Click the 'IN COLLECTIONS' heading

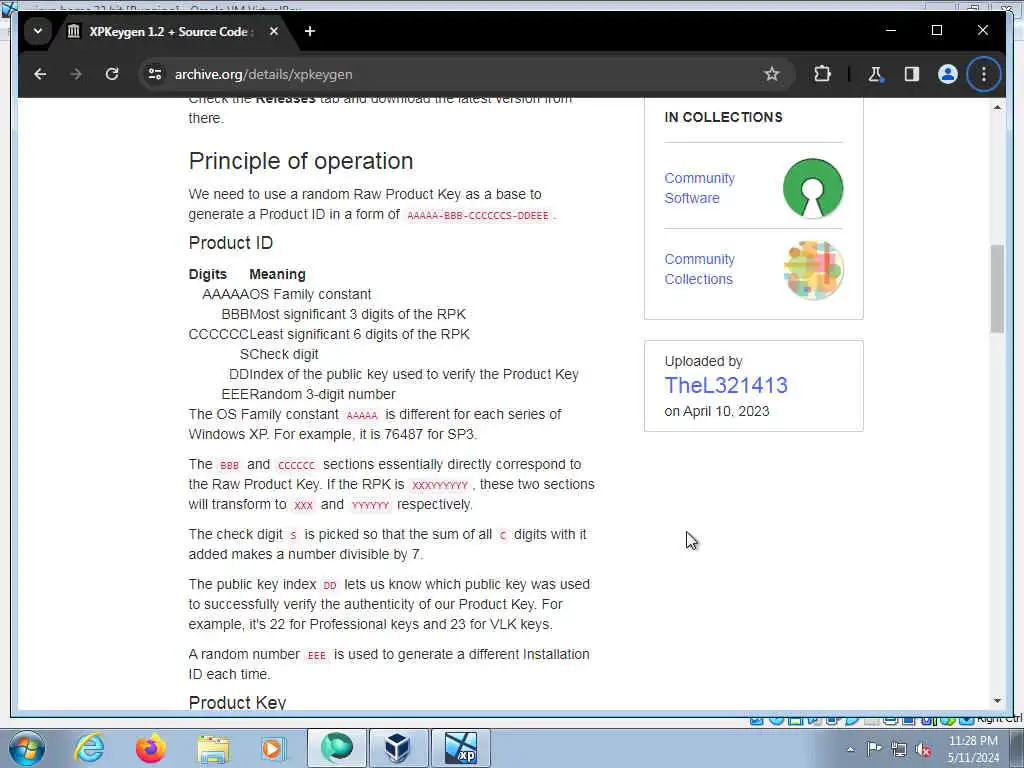pyautogui.click(x=724, y=117)
